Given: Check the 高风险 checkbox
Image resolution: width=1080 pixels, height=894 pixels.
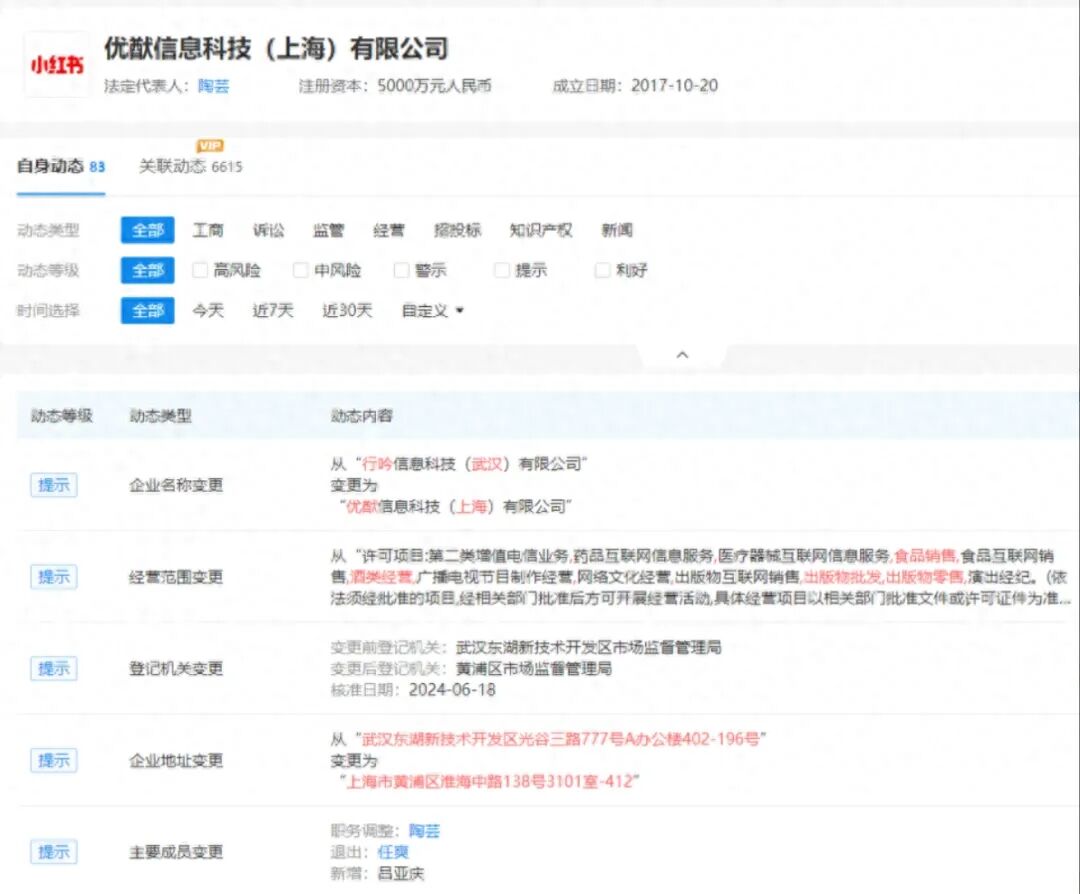Looking at the screenshot, I should click(200, 270).
